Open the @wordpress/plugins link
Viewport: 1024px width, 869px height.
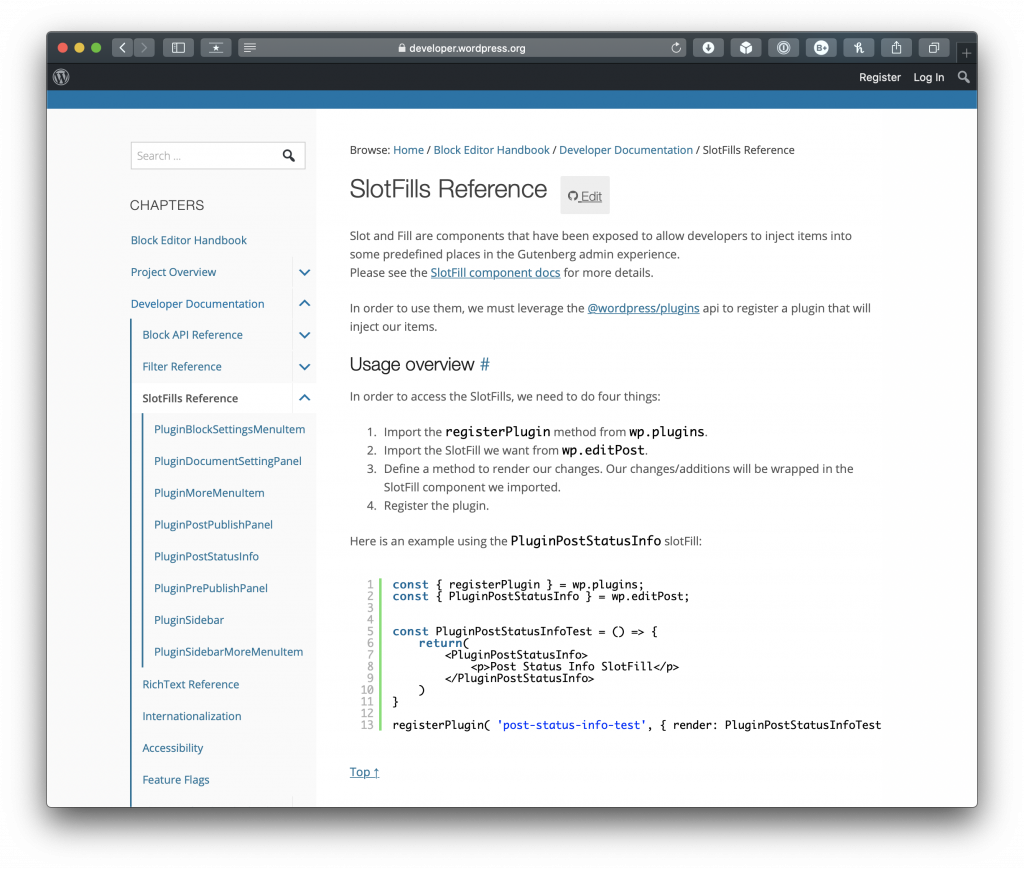click(643, 308)
